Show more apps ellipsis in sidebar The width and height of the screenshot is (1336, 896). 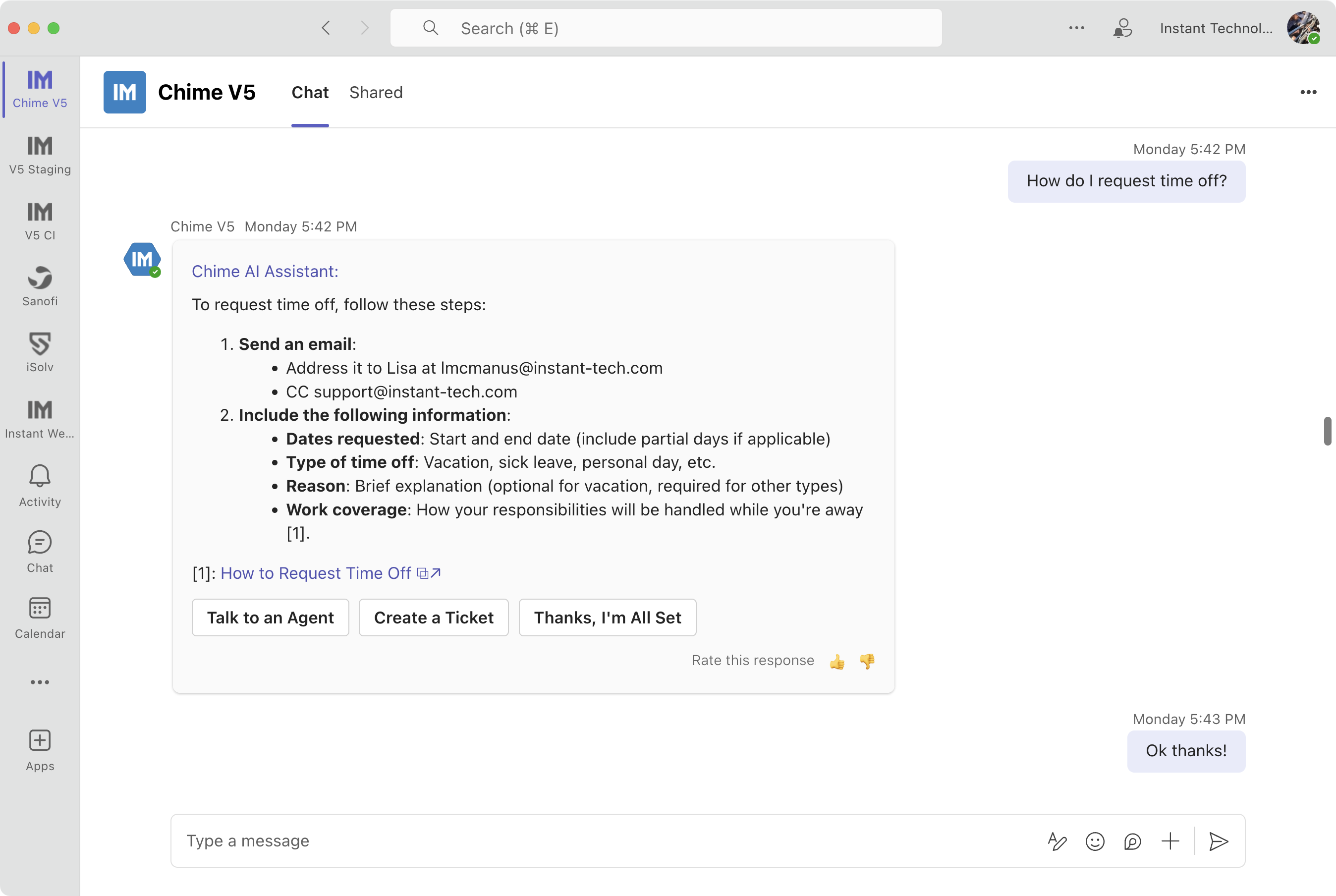[40, 682]
